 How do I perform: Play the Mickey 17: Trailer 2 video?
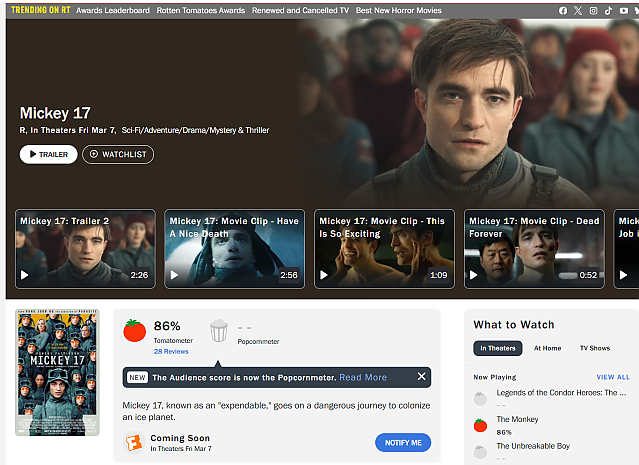point(85,248)
